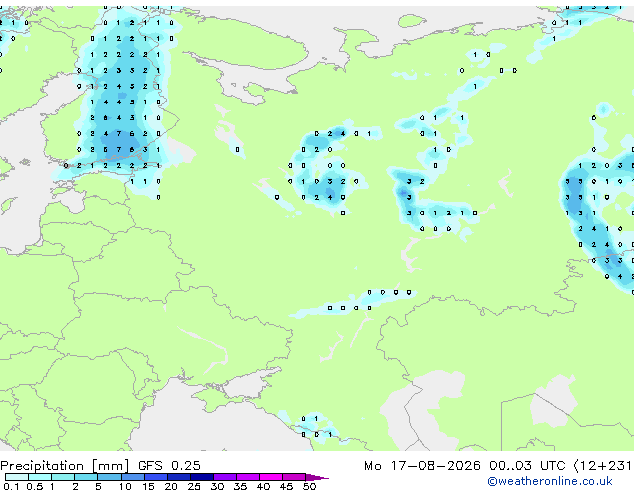Click the '(12+231' forecast run label
Image resolution: width=634 pixels, height=490 pixels.
[603, 466]
